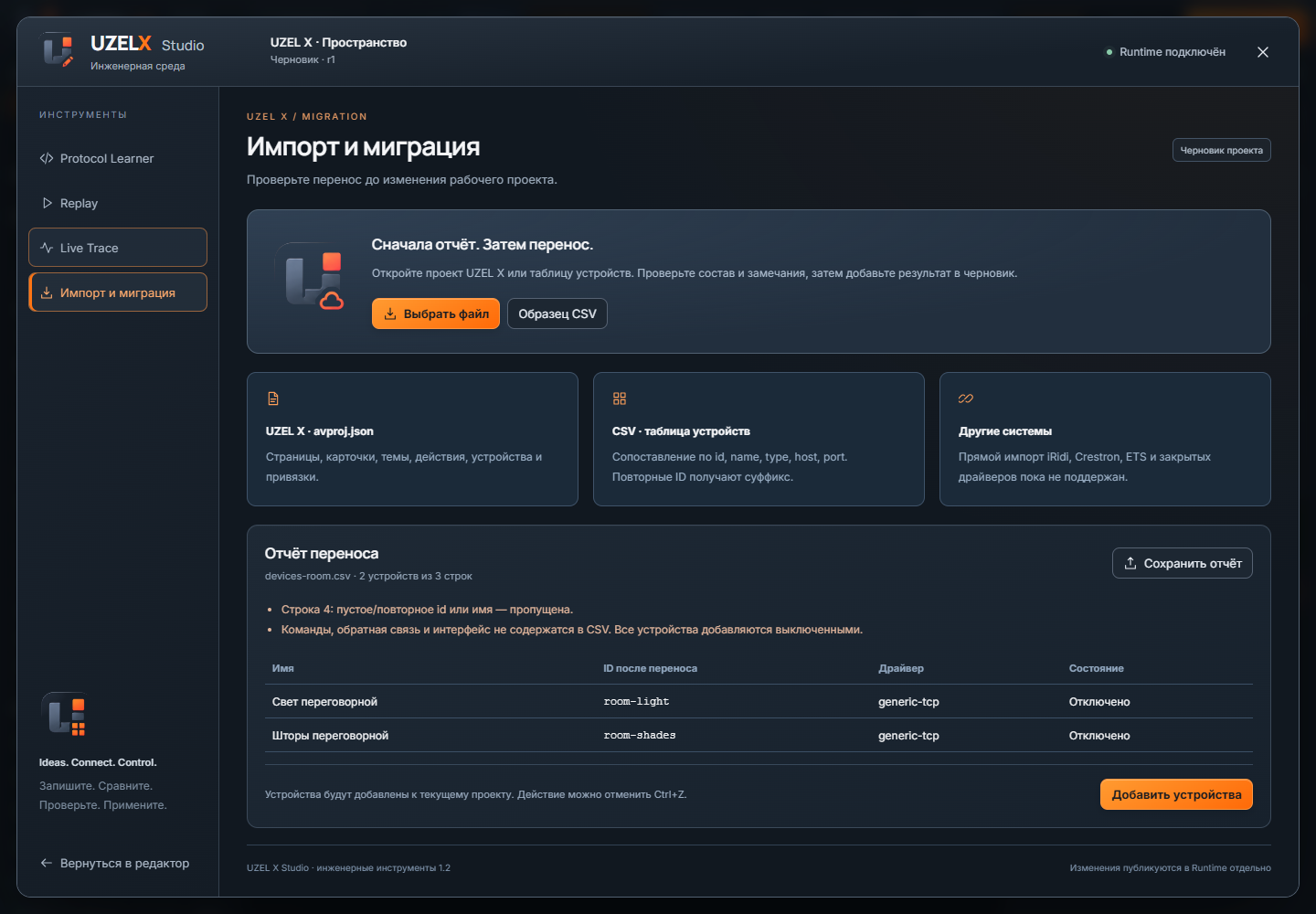
Task: Click the Свет переговорной device name
Action: click(324, 702)
